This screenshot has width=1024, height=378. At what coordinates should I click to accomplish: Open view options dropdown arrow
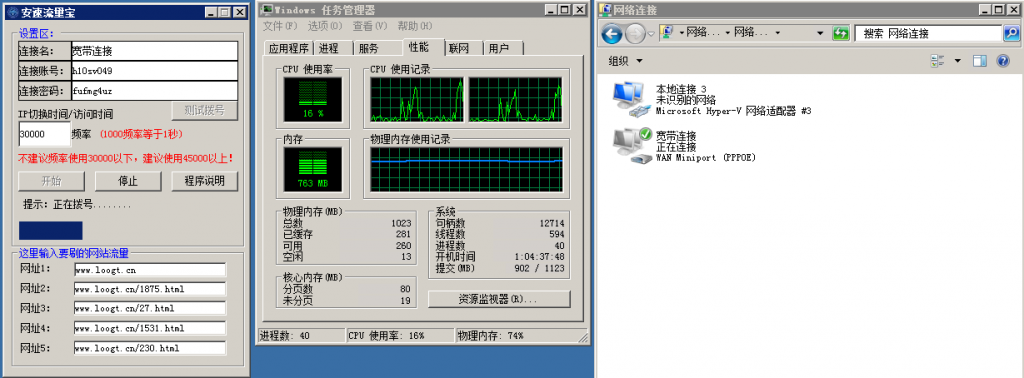coord(957,61)
